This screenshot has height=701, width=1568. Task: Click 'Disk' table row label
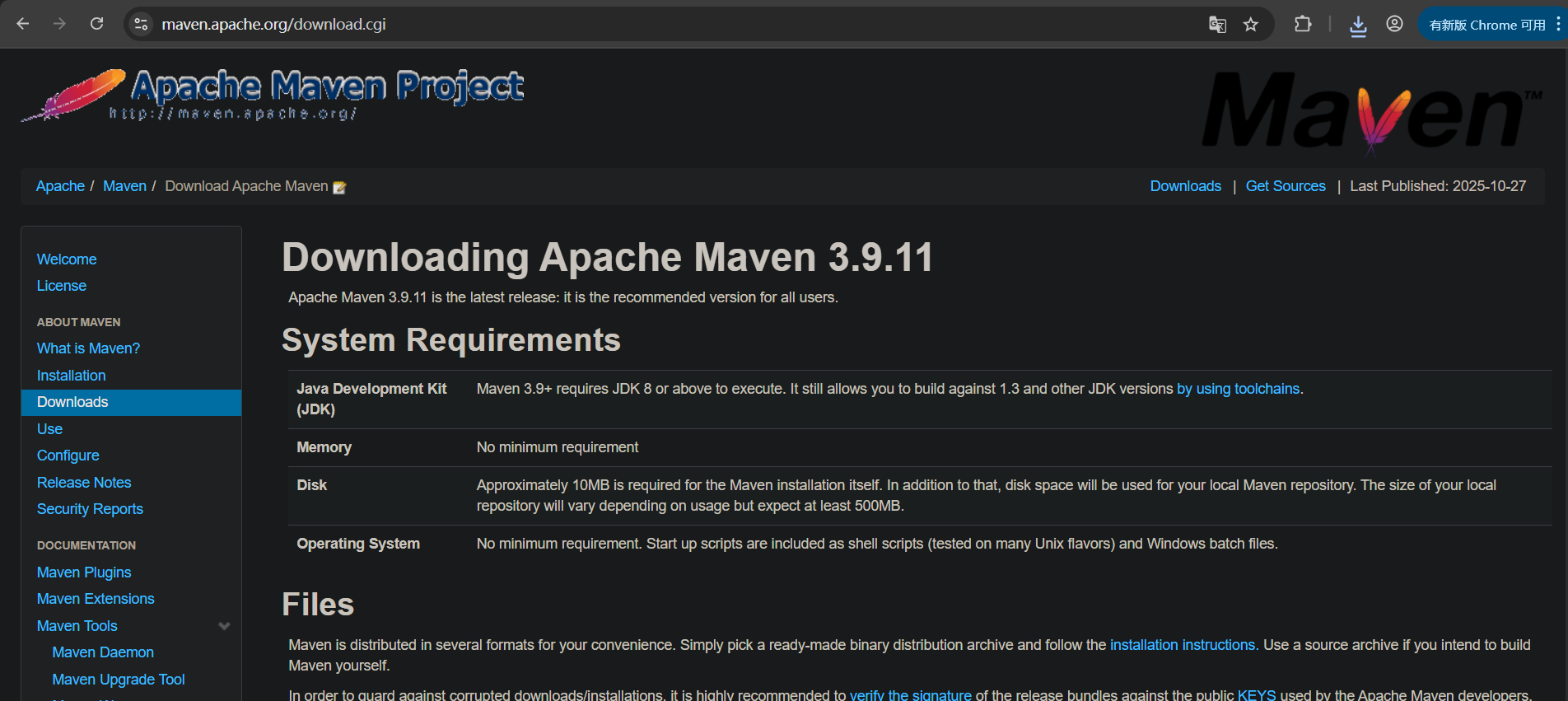pyautogui.click(x=311, y=485)
